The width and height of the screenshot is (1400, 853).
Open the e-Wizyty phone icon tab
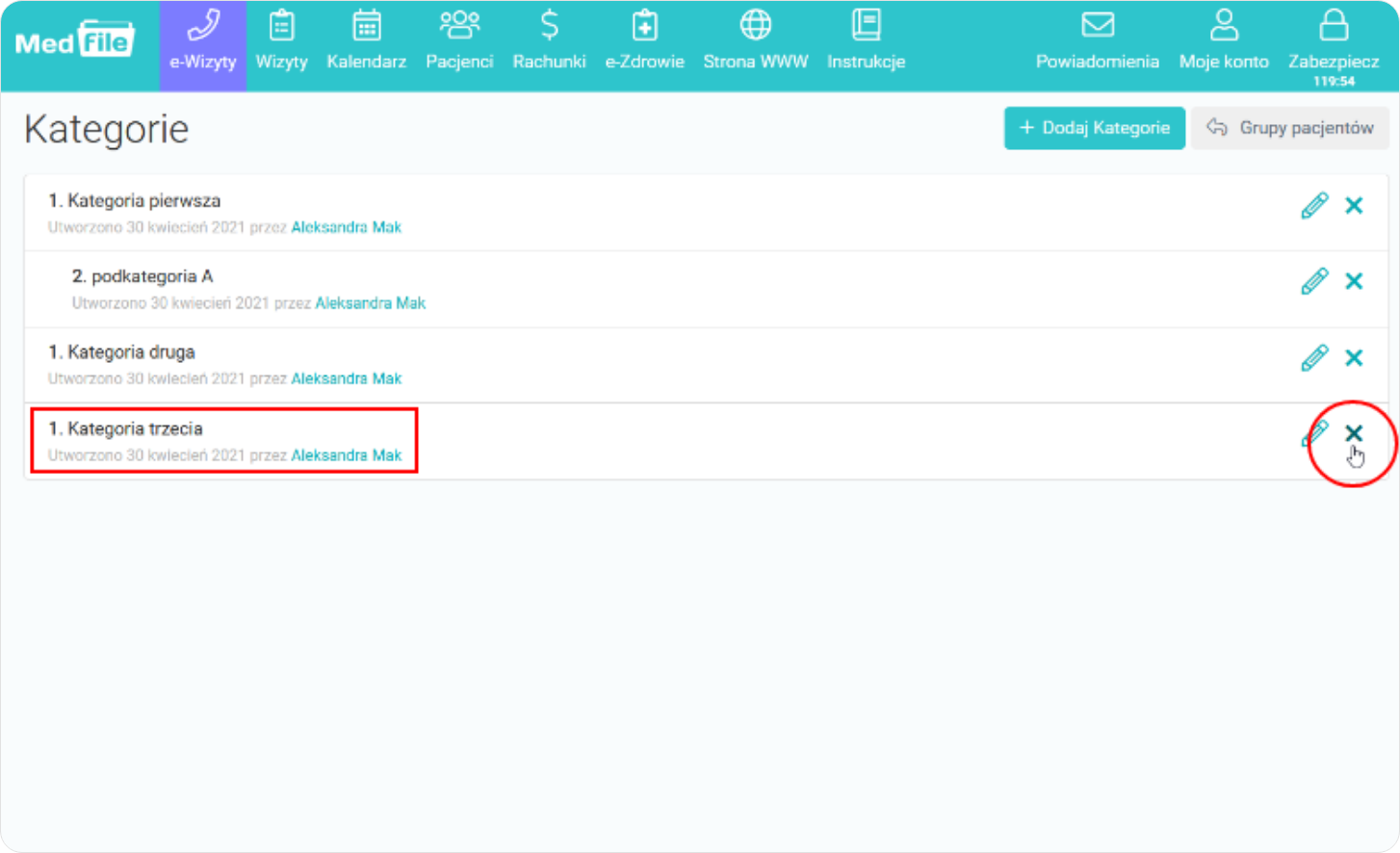[203, 45]
